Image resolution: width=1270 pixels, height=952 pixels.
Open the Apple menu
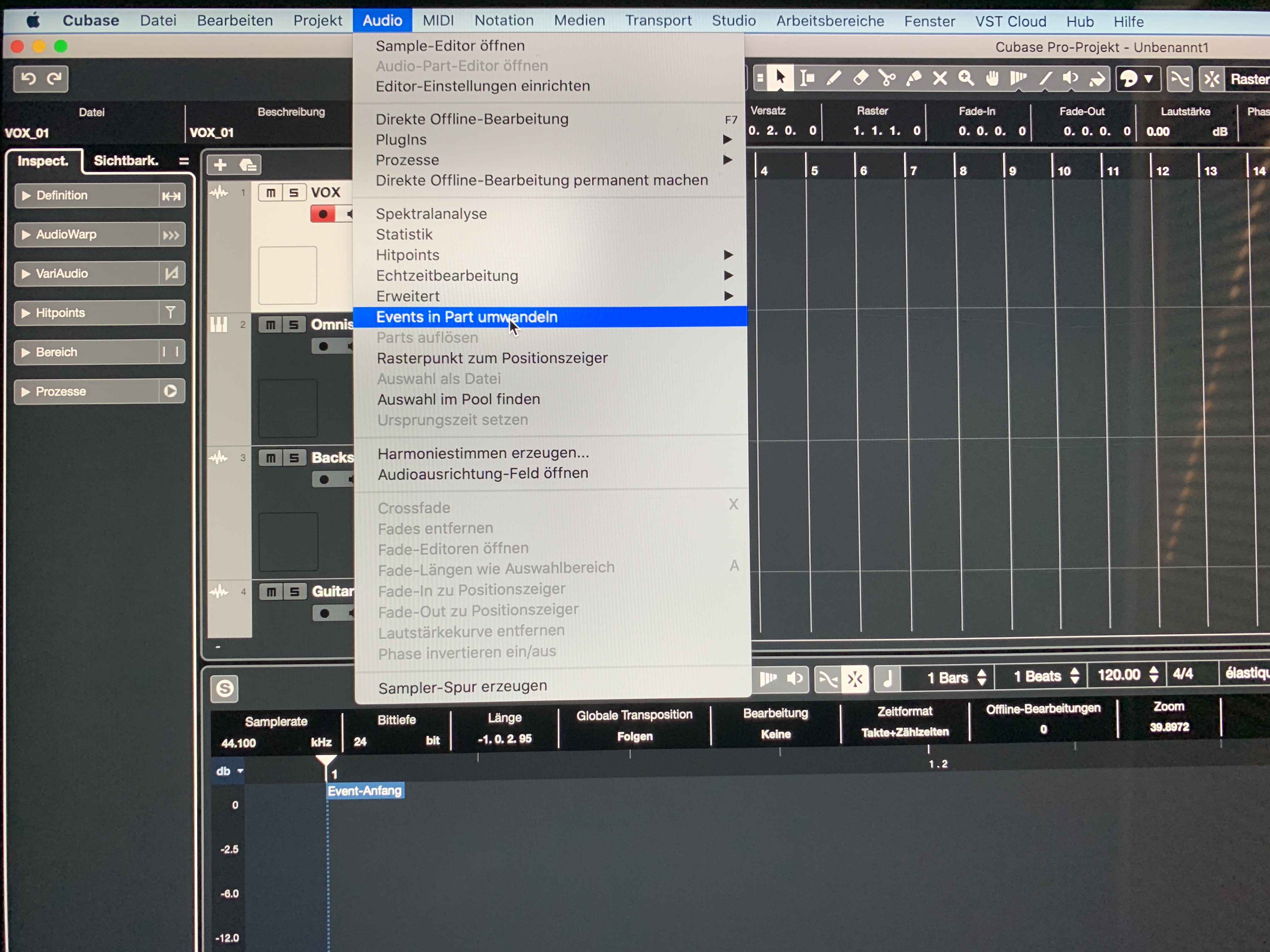click(x=33, y=21)
